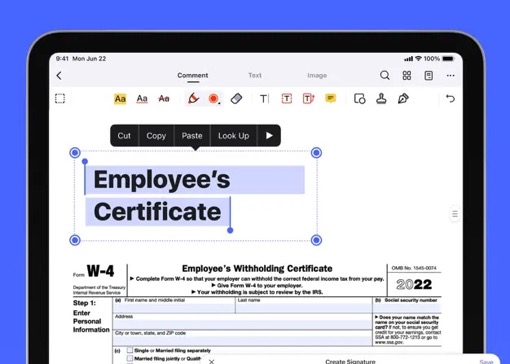The height and width of the screenshot is (364, 510).
Task: Select the dashed rectangle selection tool
Action: [x=60, y=99]
